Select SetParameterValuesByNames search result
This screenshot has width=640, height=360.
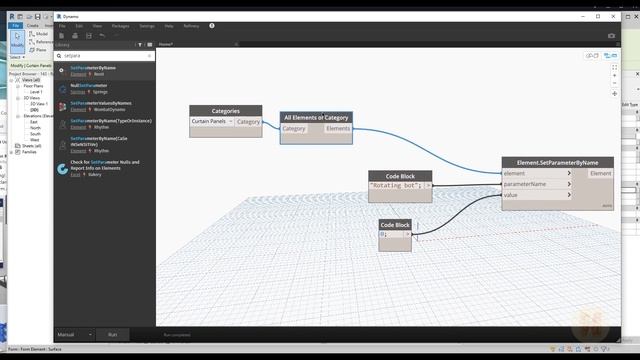pos(104,107)
